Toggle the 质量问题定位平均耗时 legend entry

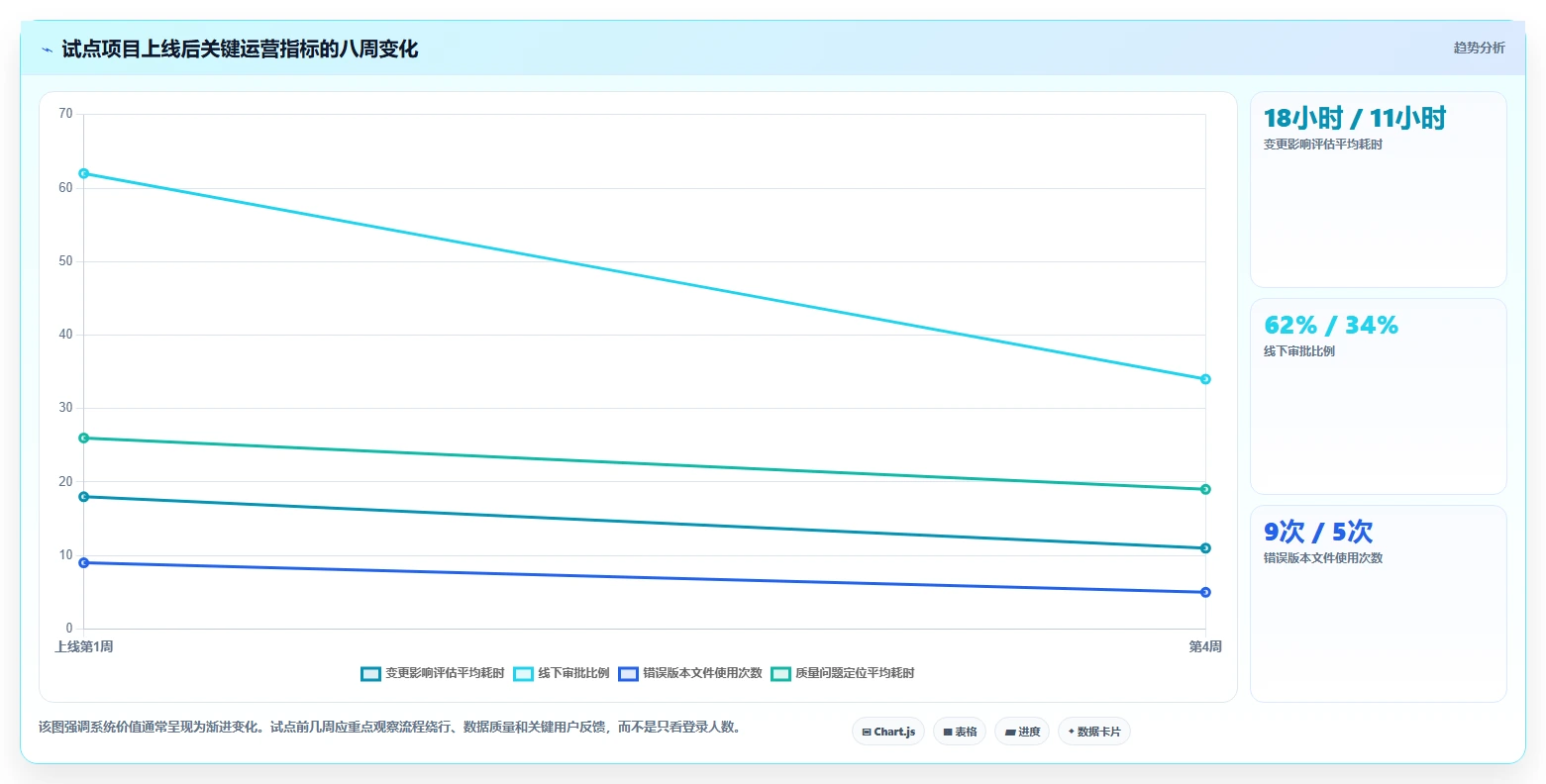tap(843, 673)
